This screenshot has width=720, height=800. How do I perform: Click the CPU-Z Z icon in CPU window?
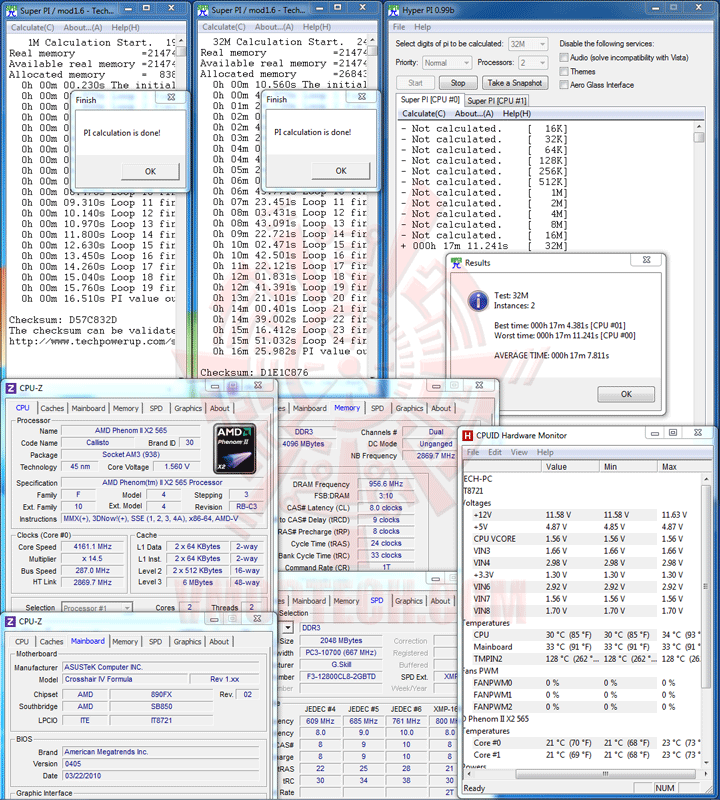[11, 388]
